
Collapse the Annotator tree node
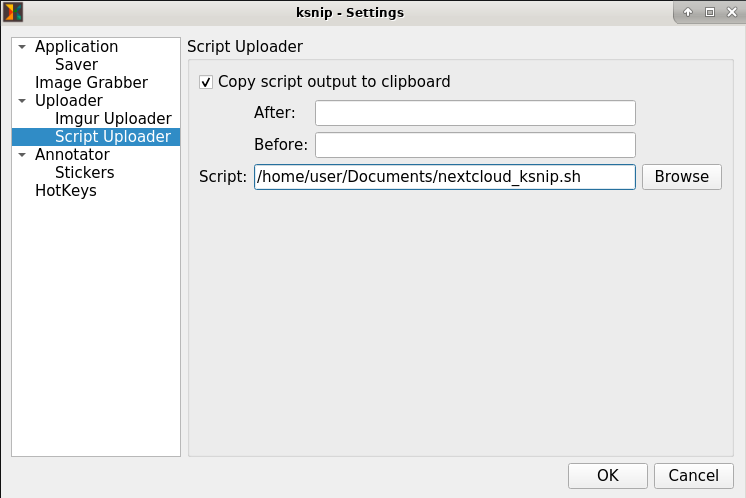[x=22, y=155]
